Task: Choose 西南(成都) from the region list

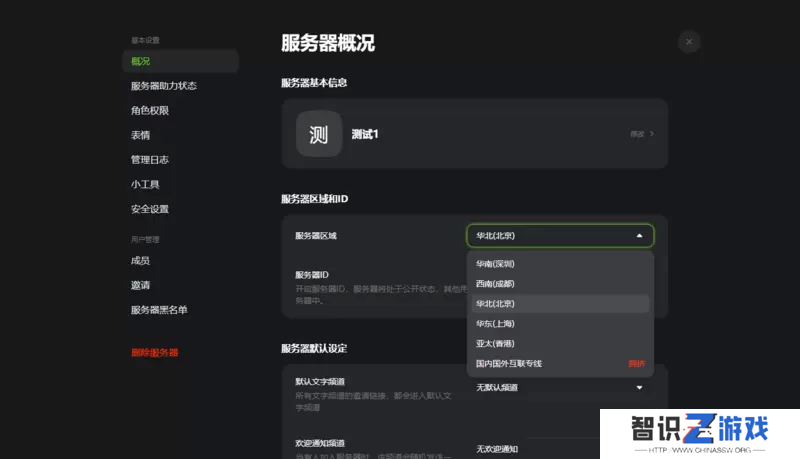Action: tap(560, 284)
